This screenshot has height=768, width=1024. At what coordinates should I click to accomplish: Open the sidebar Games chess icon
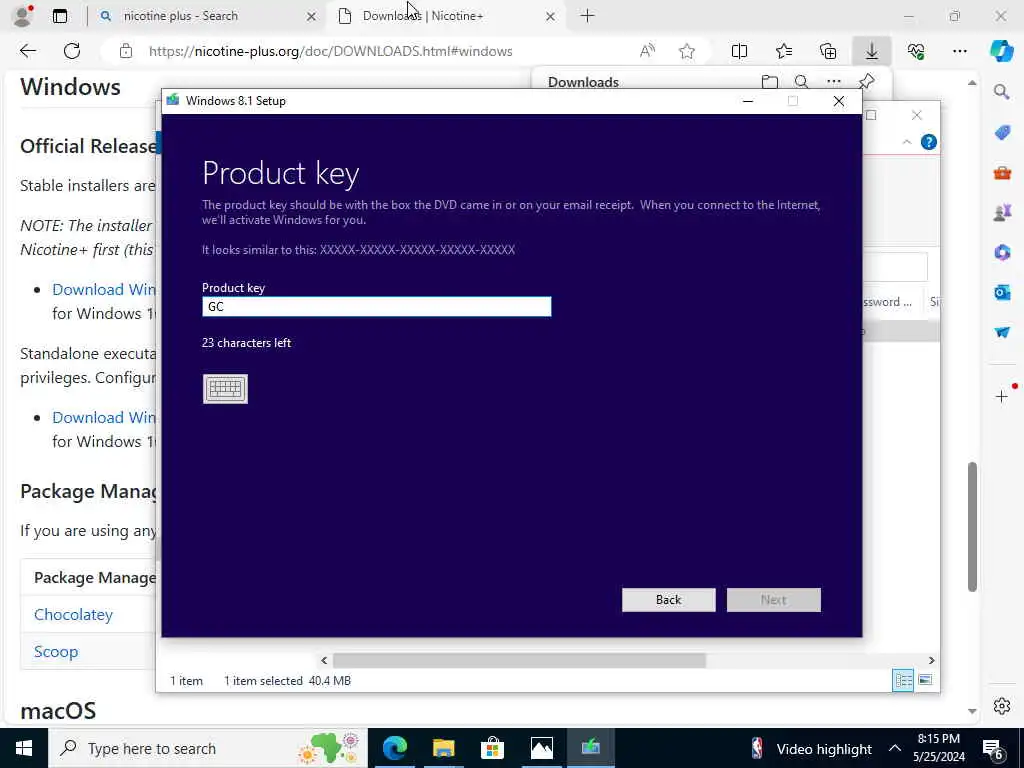[1002, 212]
